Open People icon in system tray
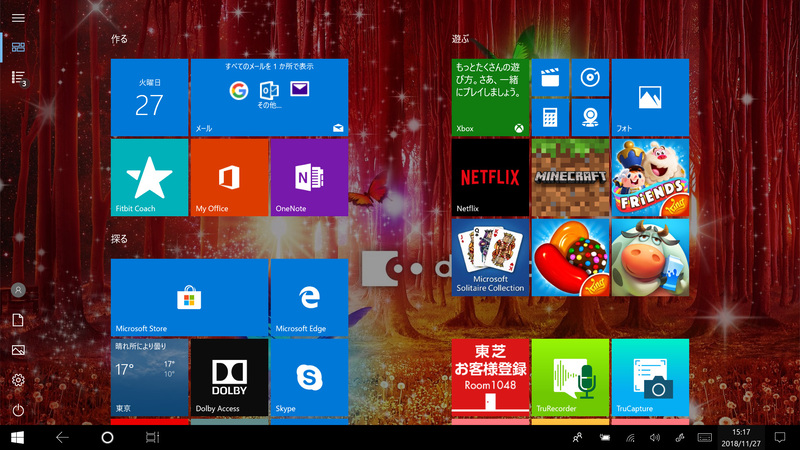The image size is (800, 450). 578,437
